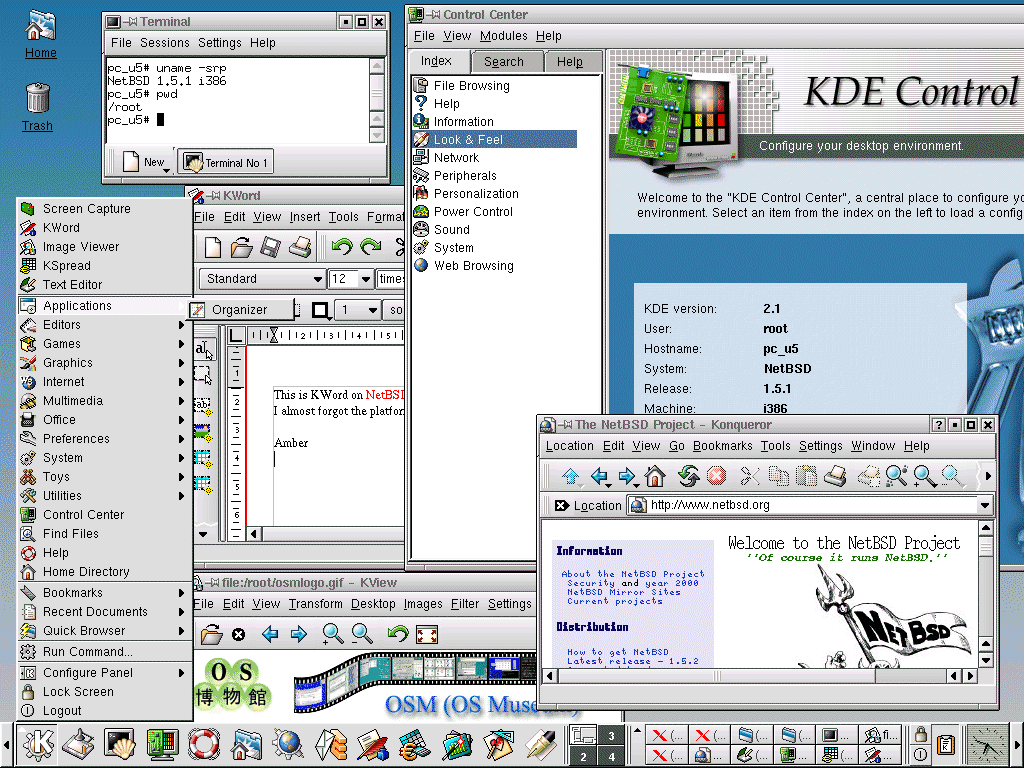Save the KWord document with floppy icon
This screenshot has height=768, width=1024.
click(x=270, y=248)
